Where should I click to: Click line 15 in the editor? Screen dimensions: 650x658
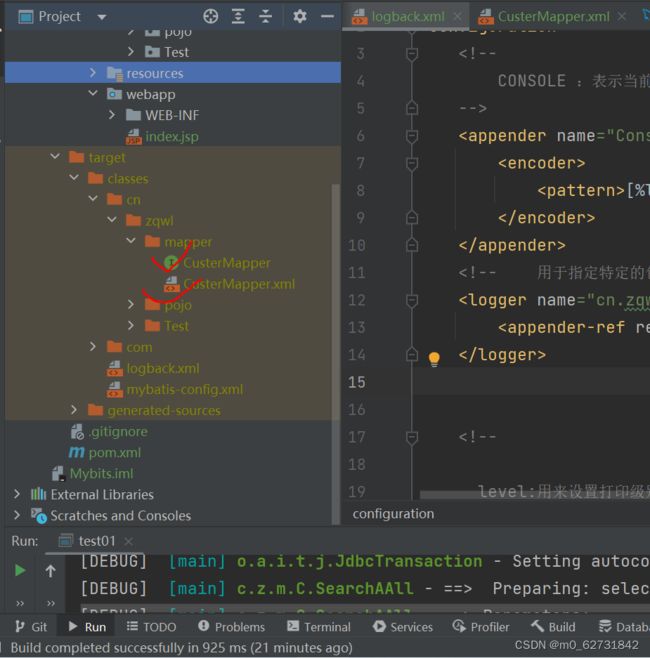point(531,382)
